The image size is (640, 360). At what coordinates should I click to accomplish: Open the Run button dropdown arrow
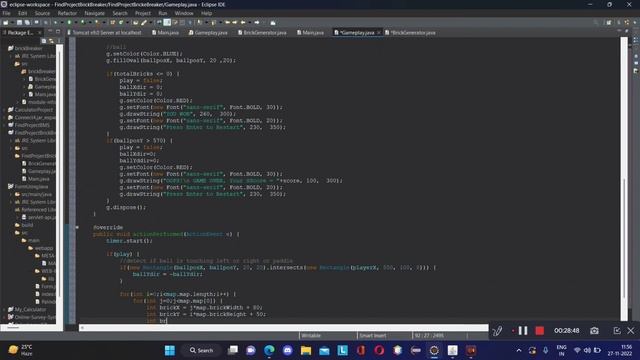(76, 22)
